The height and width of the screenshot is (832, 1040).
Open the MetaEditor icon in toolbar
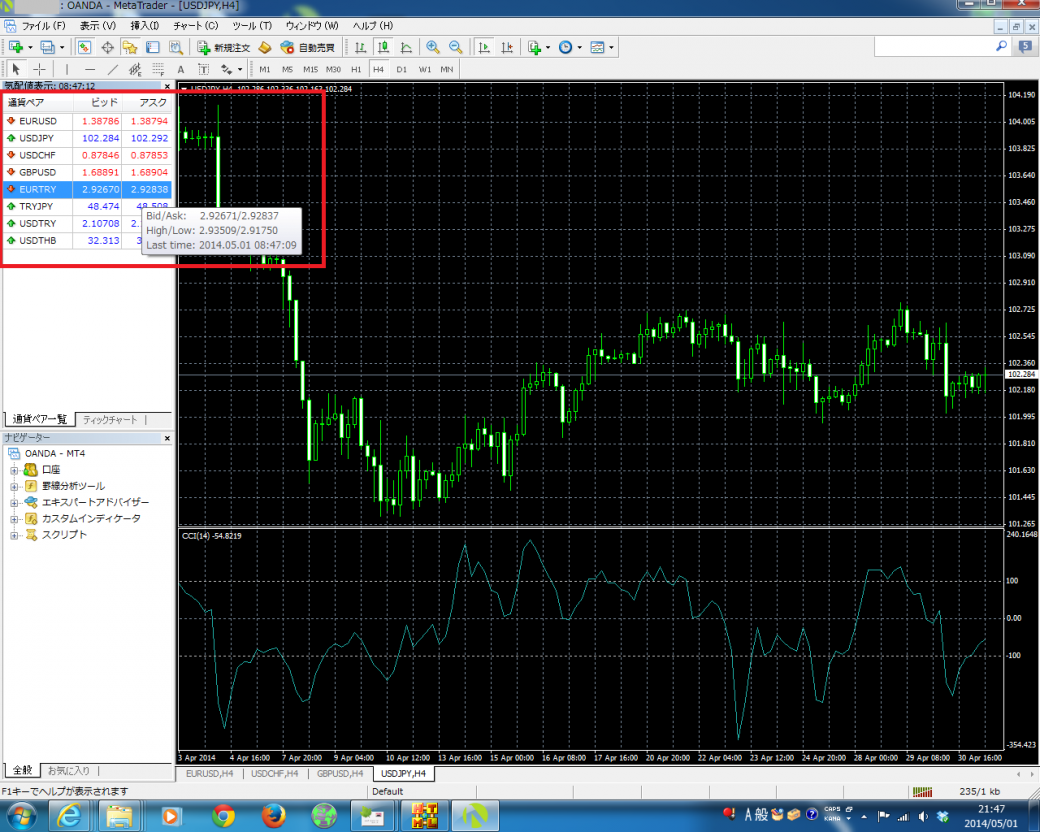[265, 47]
